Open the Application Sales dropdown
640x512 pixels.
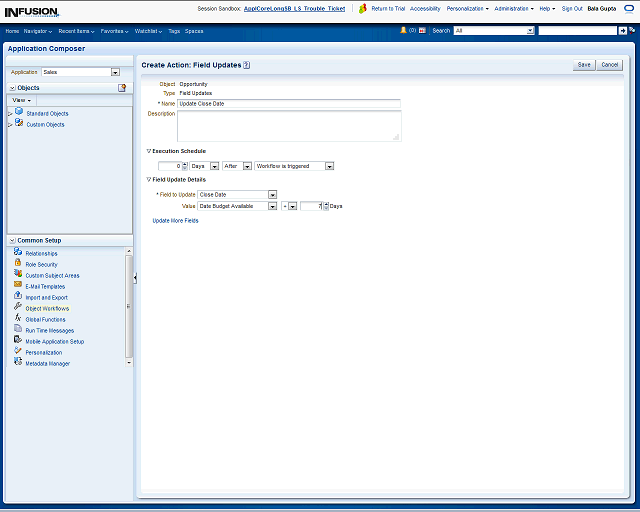point(115,72)
